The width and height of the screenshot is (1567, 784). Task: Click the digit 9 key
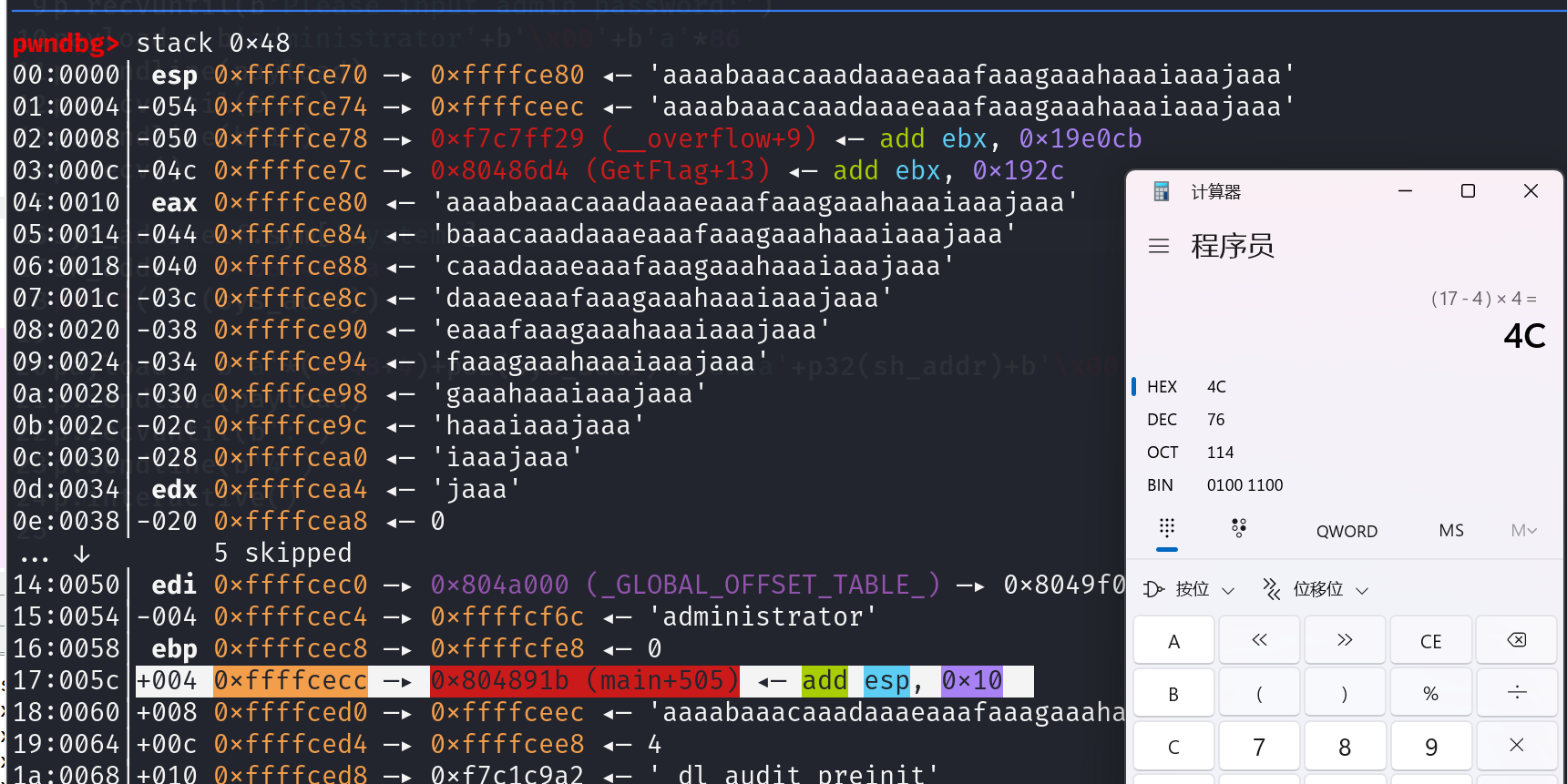point(1430,746)
